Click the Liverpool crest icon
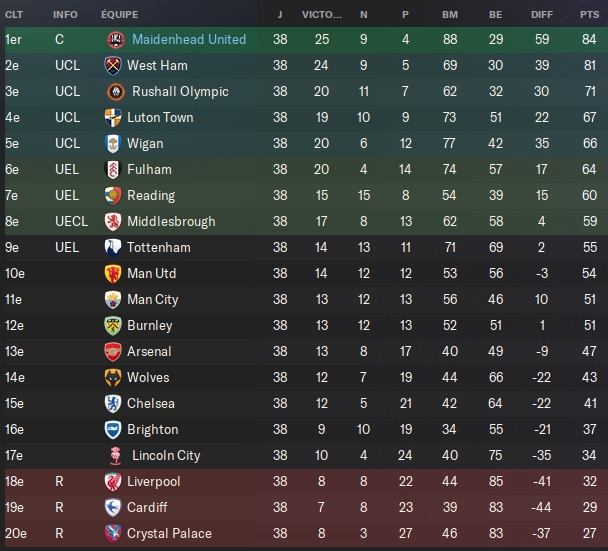Image resolution: width=608 pixels, height=551 pixels. pyautogui.click(x=114, y=481)
